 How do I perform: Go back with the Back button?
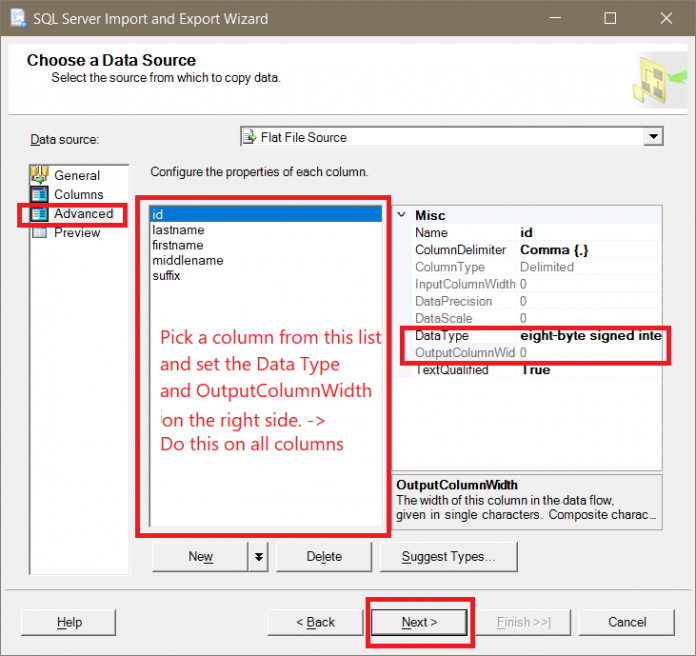315,622
